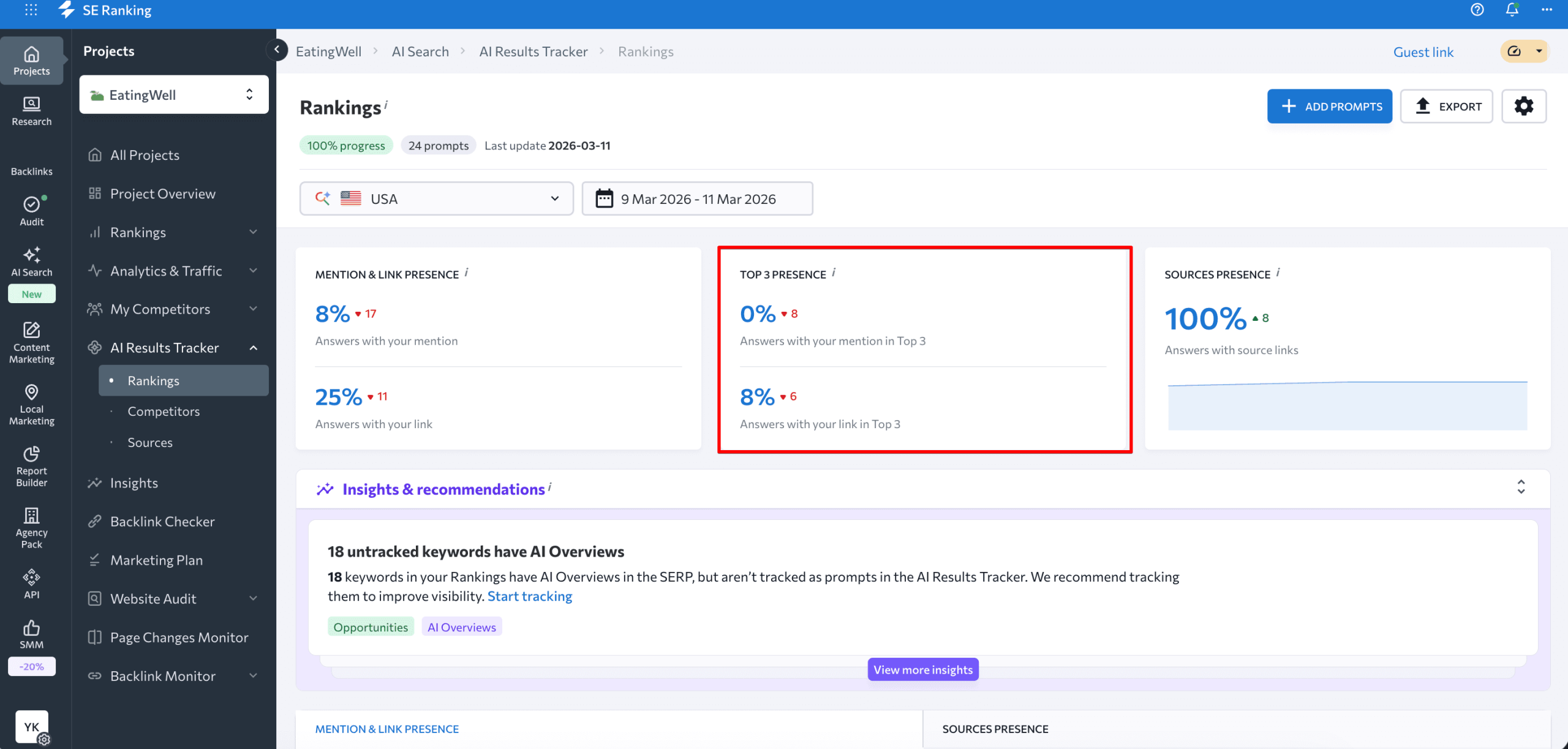Toggle Insights & recommendations panel size
This screenshot has height=749, width=1568.
[x=1521, y=487]
